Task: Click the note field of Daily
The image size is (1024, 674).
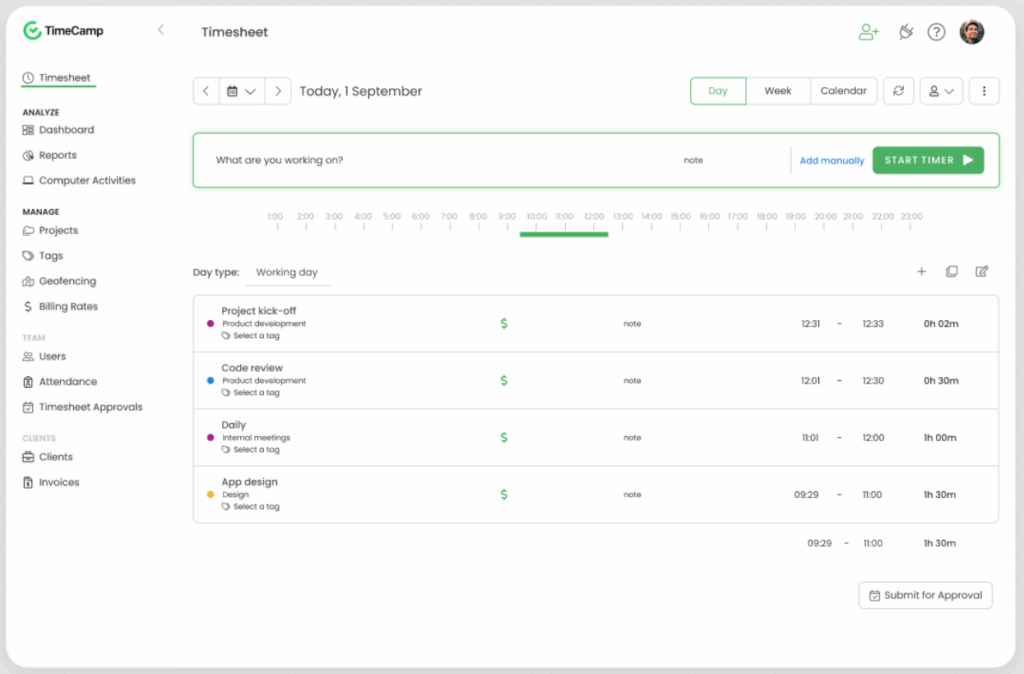Action: pos(632,438)
